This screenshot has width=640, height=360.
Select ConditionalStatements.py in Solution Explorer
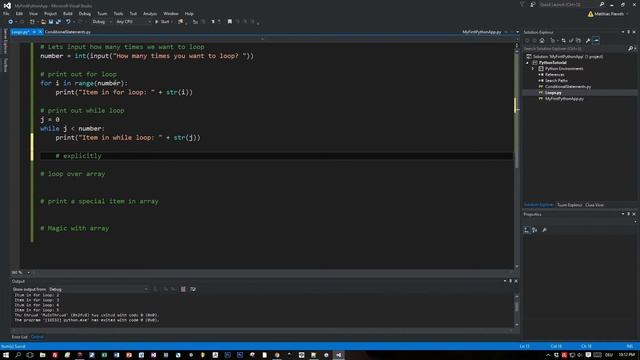(x=568, y=87)
